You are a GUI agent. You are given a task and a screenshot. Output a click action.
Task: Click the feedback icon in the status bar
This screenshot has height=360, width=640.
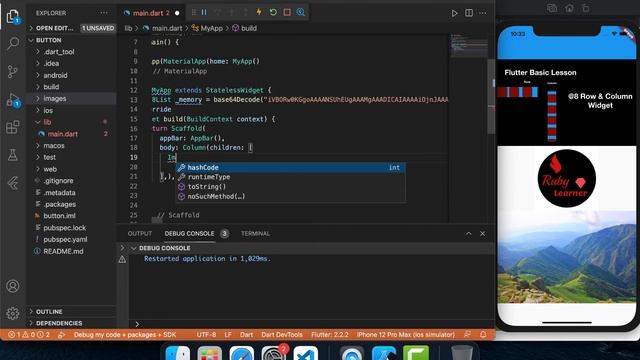coord(467,334)
